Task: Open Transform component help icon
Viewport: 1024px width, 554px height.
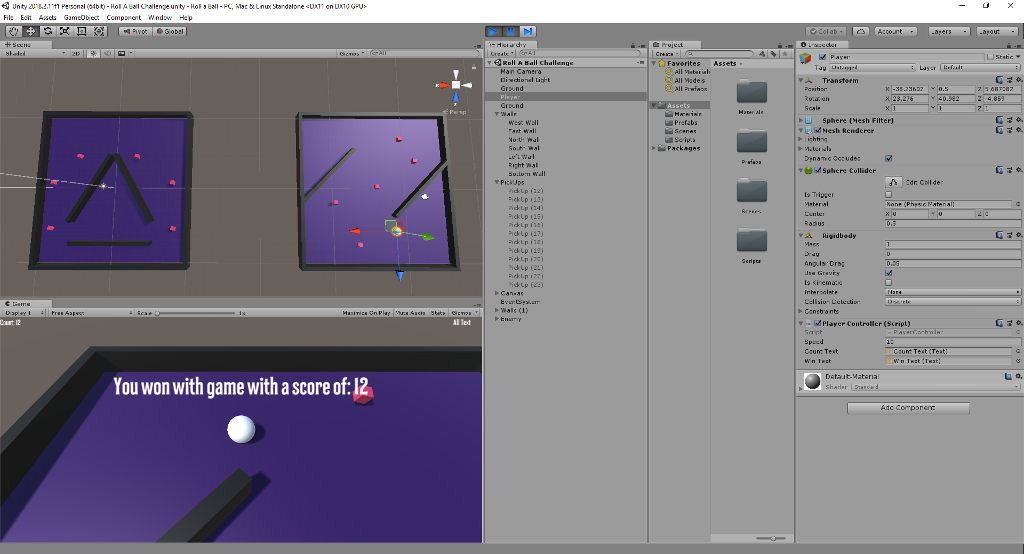Action: pos(999,80)
